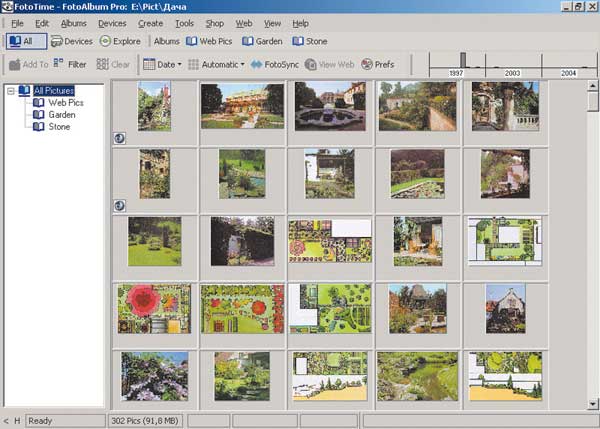Click the Clear button

113,64
